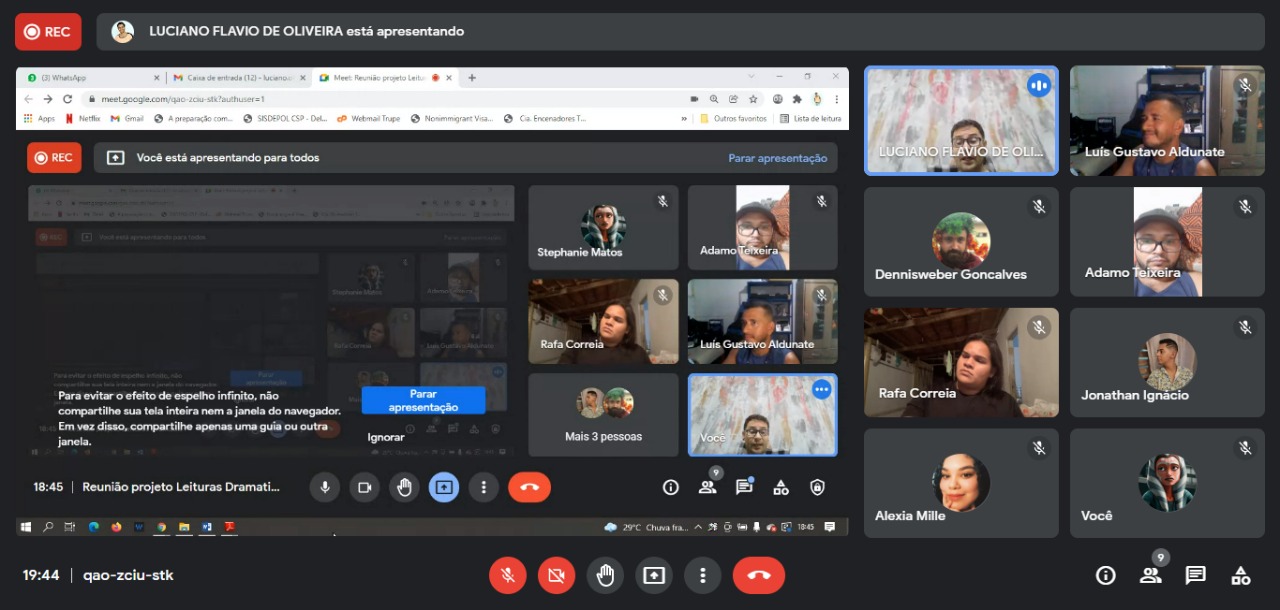Image resolution: width=1280 pixels, height=610 pixels.
Task: Open the Chrome three-dot menu in shared browser
Action: tap(837, 99)
